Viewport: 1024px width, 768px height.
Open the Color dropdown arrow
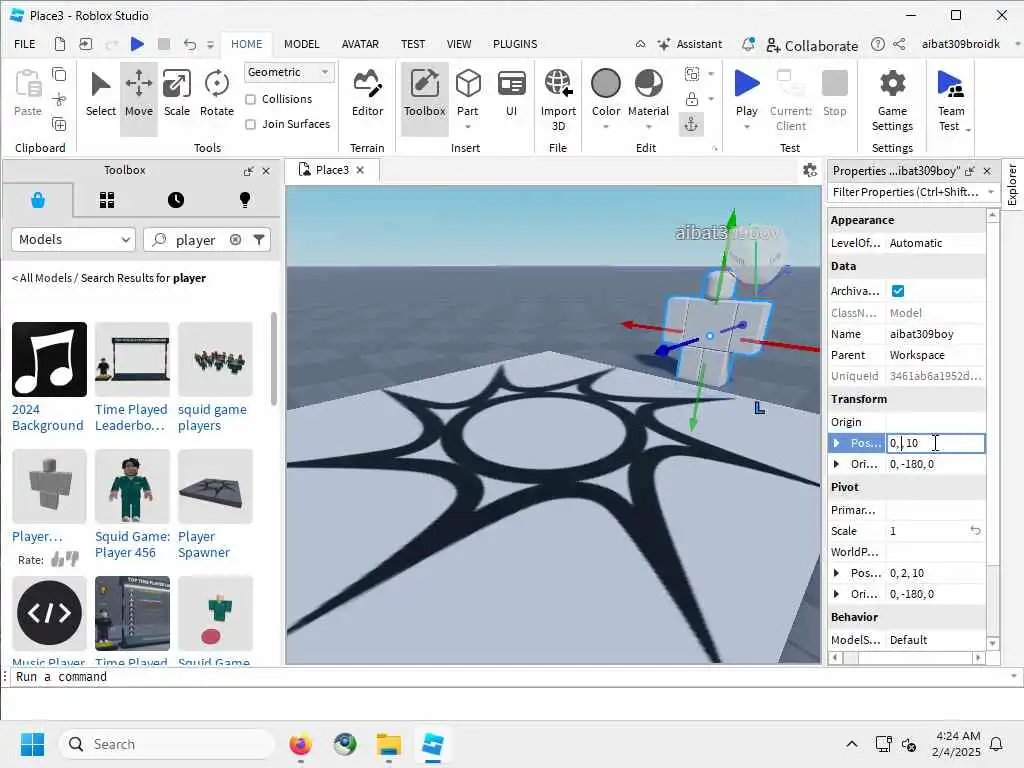(x=605, y=127)
